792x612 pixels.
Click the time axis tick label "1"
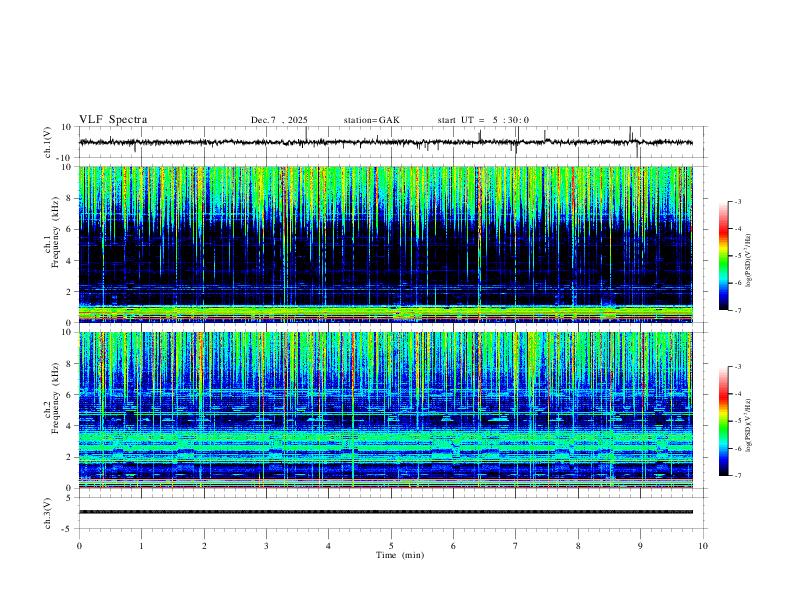tap(141, 546)
